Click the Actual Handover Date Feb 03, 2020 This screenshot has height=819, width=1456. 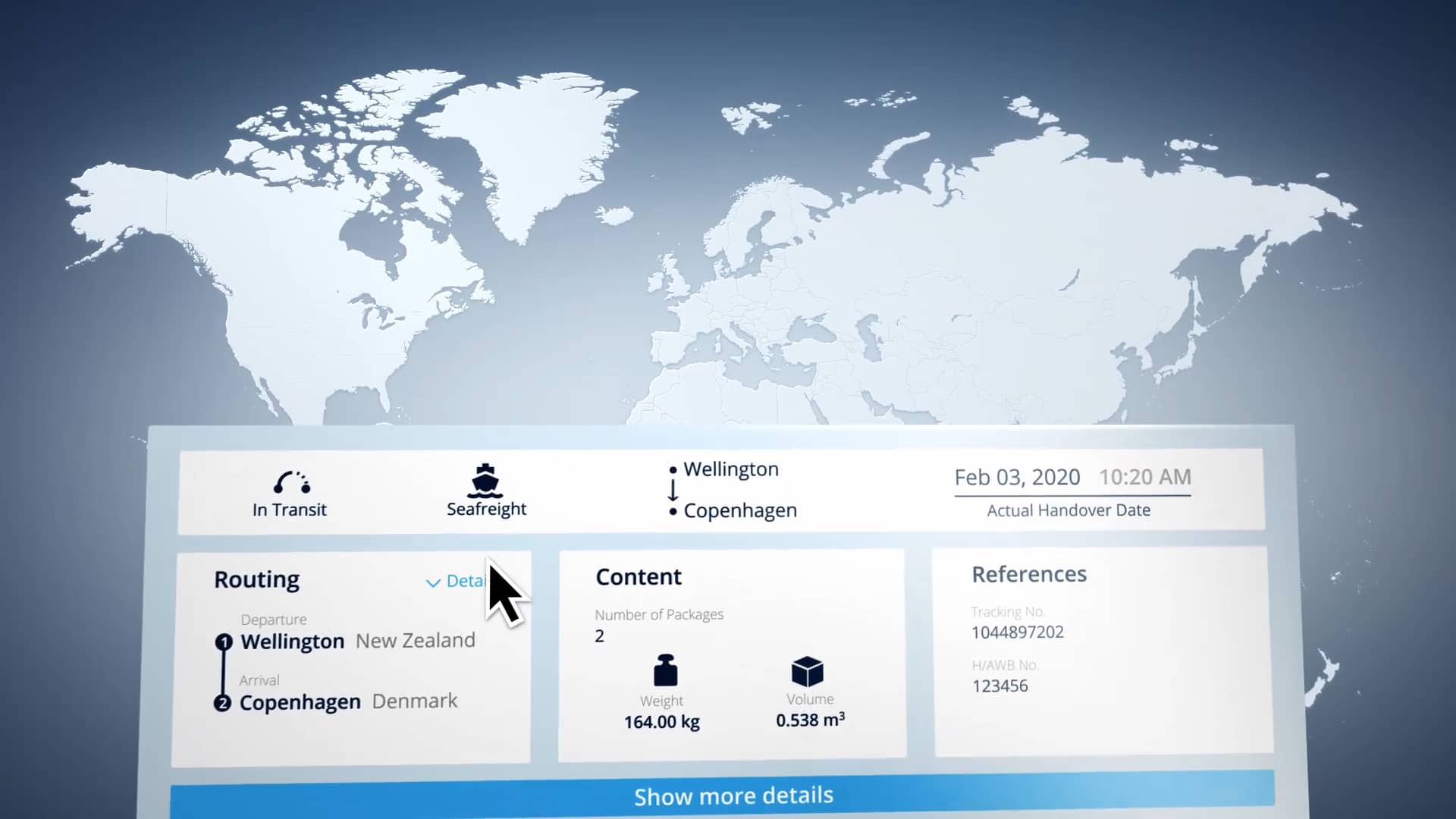tap(1016, 478)
